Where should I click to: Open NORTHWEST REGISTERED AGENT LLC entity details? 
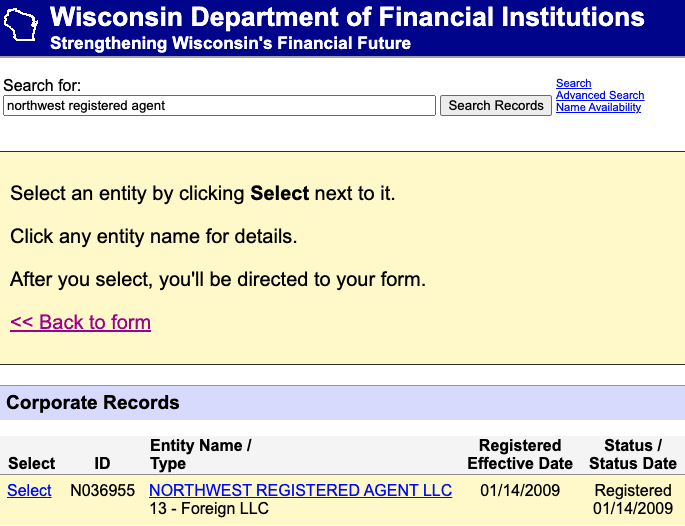click(x=300, y=490)
